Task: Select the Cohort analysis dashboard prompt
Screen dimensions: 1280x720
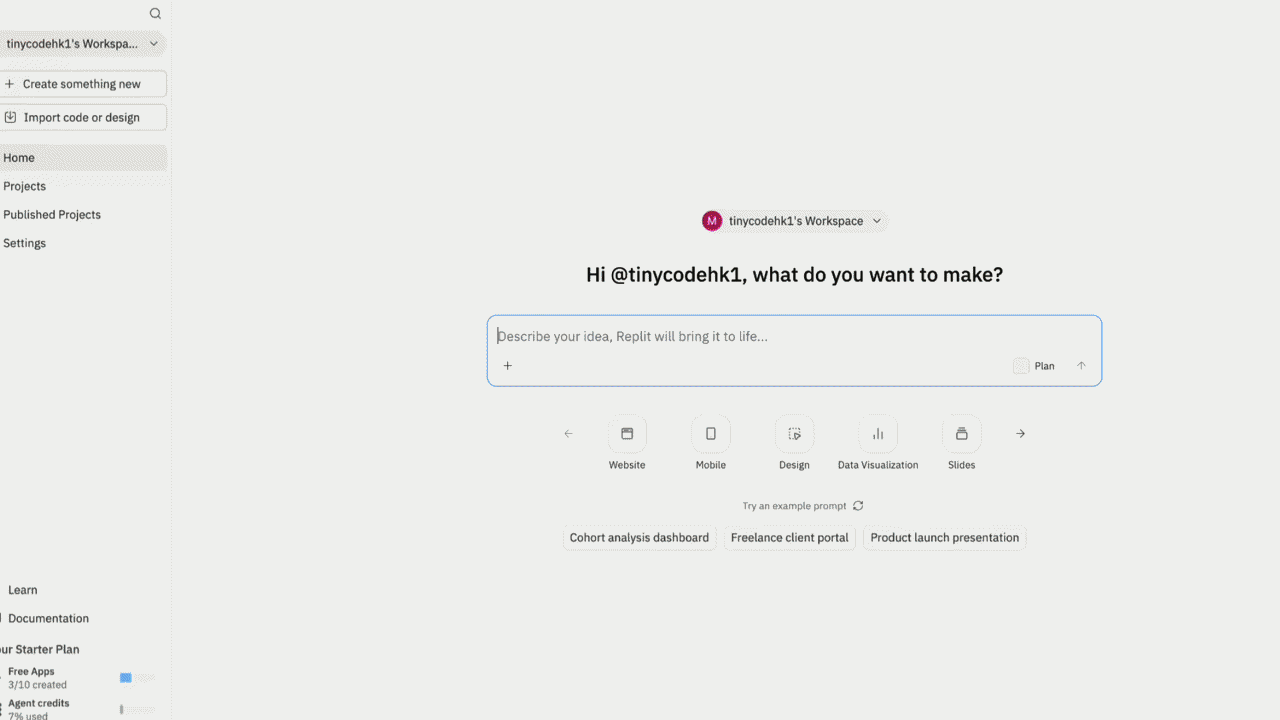Action: (639, 537)
